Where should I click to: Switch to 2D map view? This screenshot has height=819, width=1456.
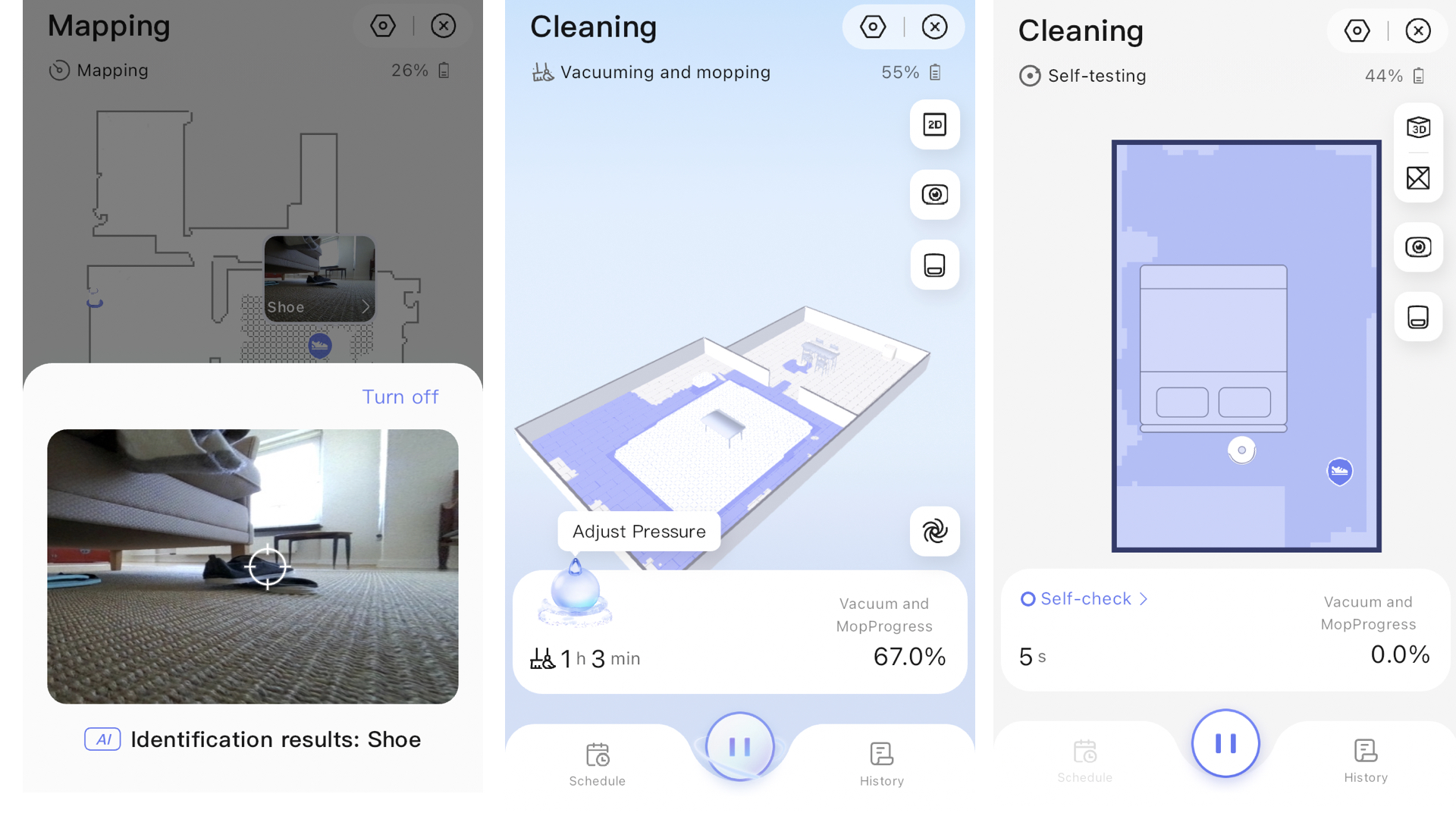tap(933, 124)
